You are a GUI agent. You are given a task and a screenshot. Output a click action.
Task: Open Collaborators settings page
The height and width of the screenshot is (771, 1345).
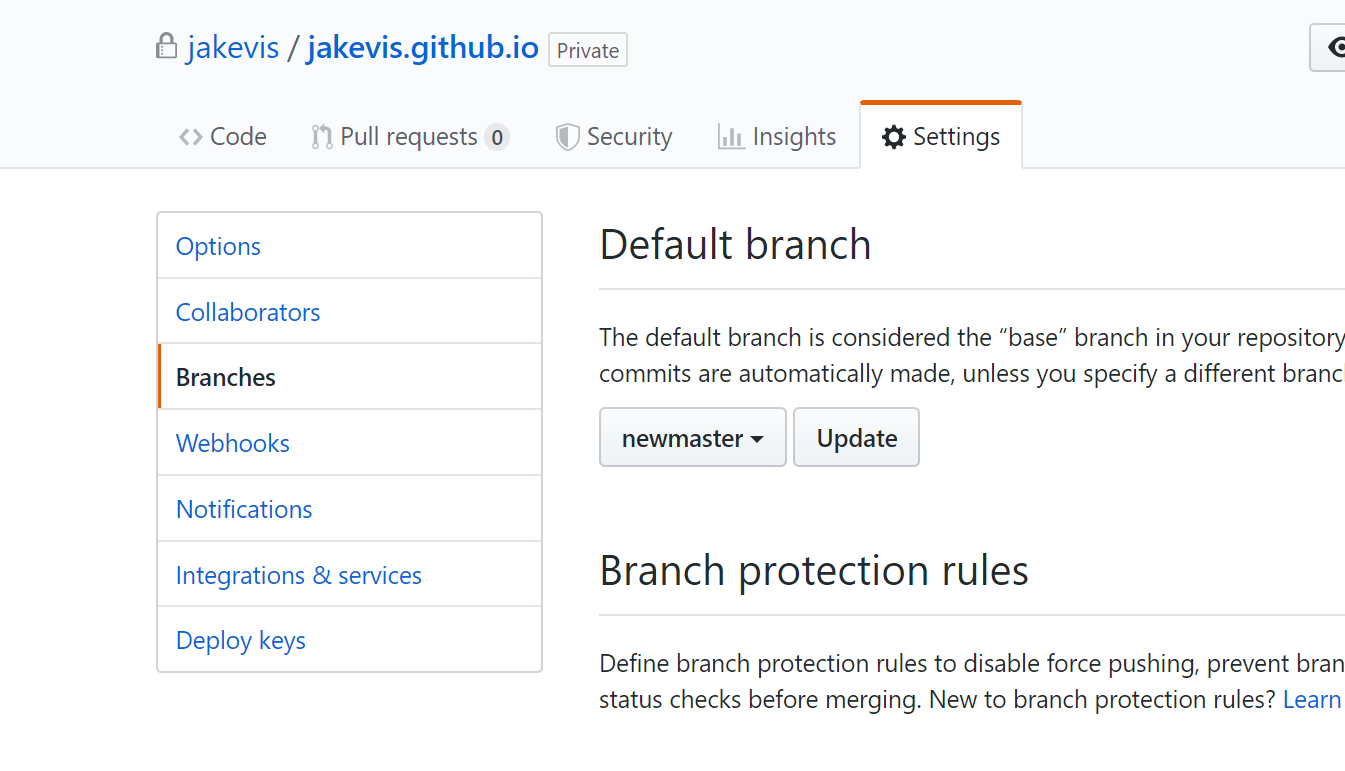point(349,312)
